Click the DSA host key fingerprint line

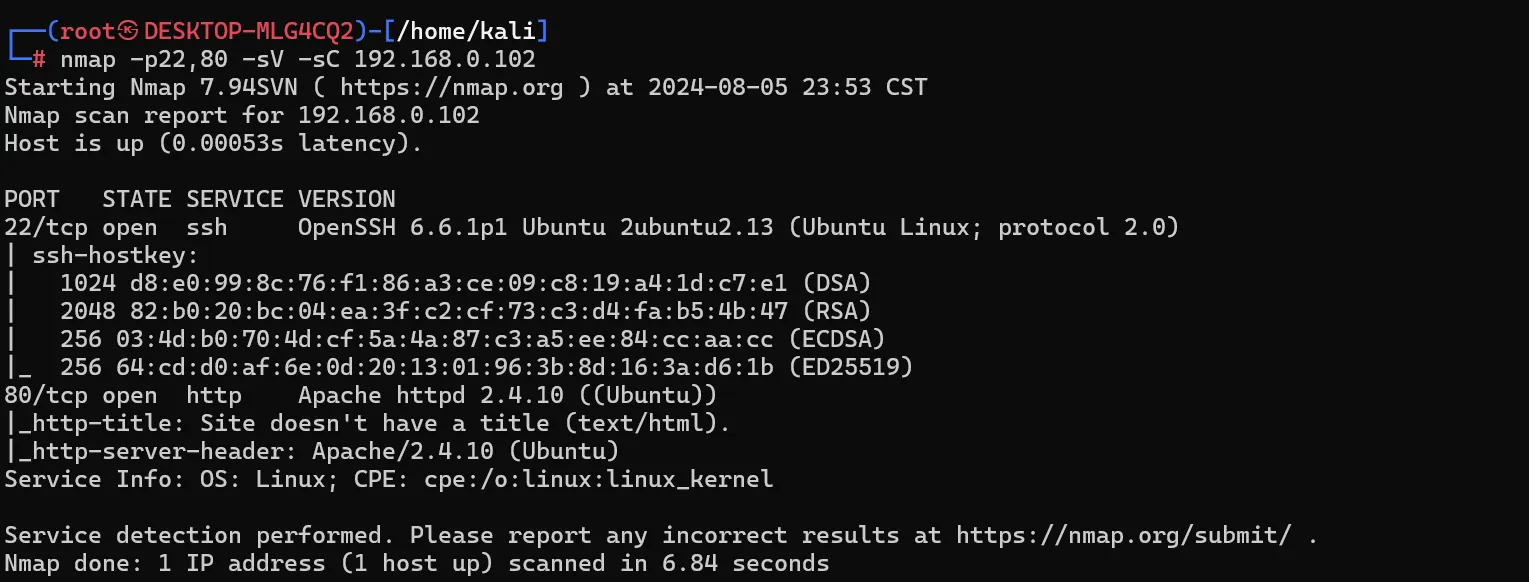pyautogui.click(x=466, y=283)
